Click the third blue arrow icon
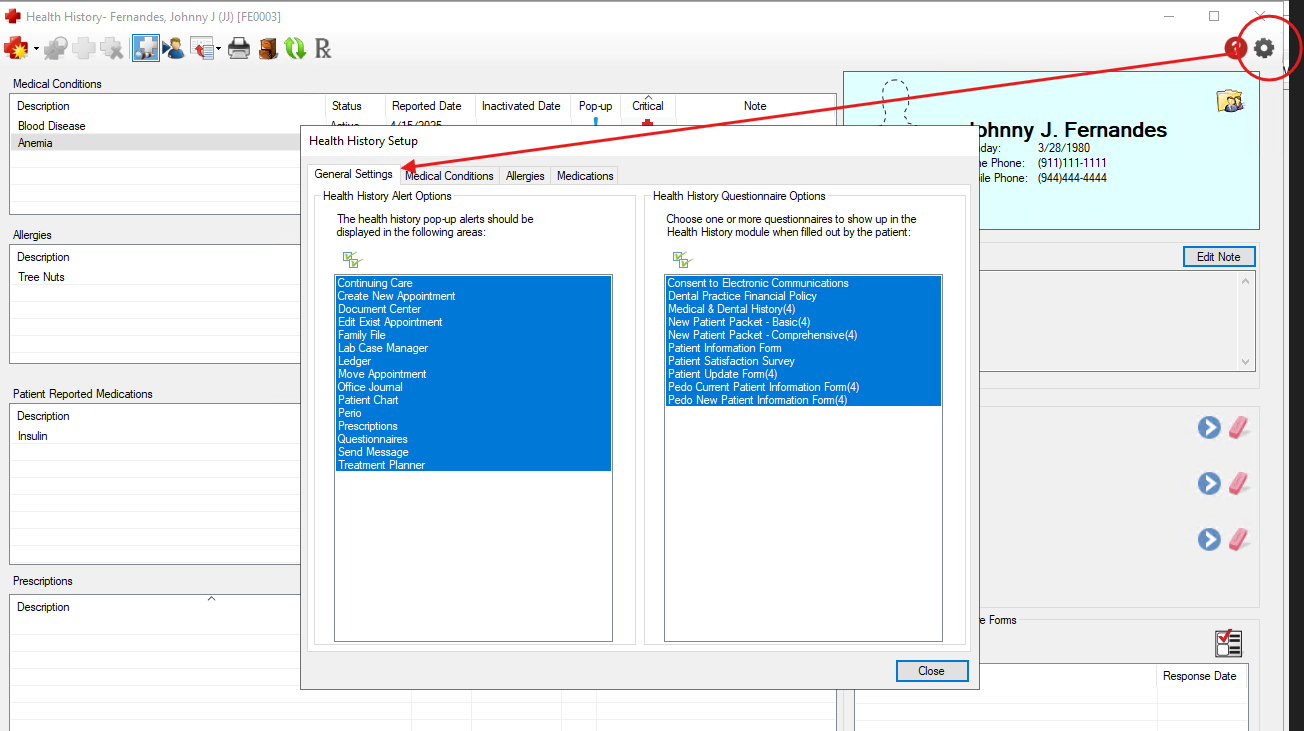 (x=1209, y=539)
